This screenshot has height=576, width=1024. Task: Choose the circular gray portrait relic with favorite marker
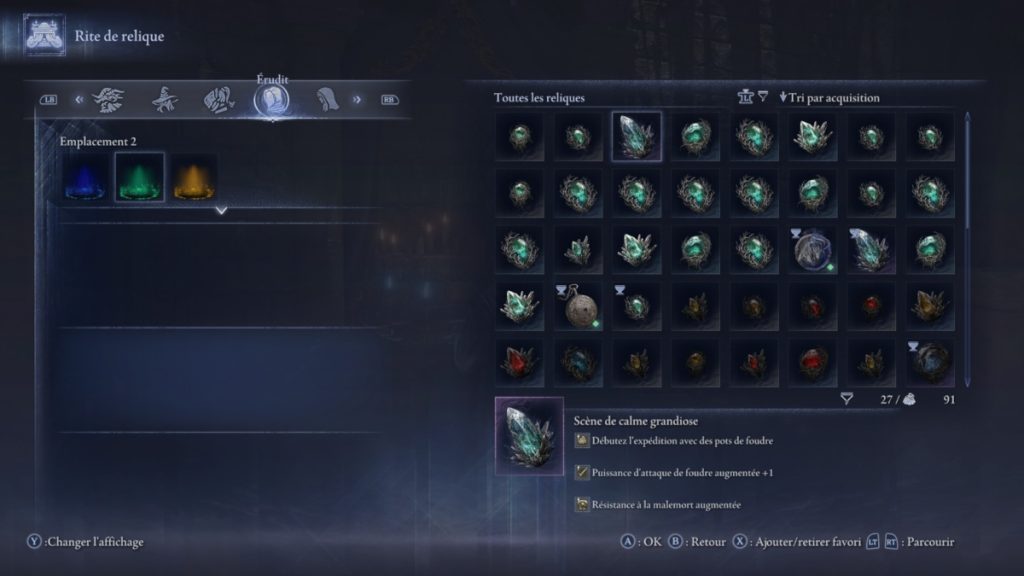[x=812, y=249]
